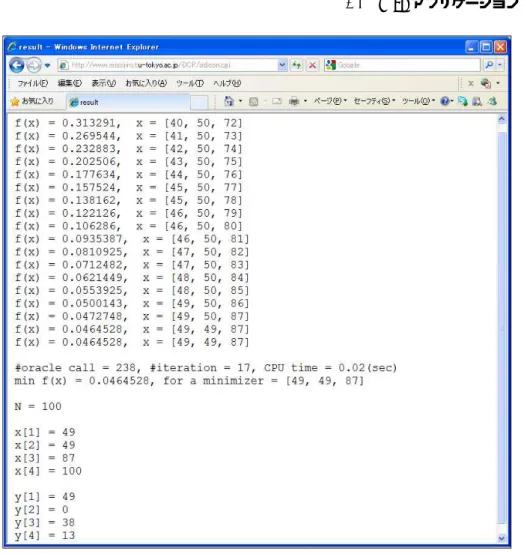
Task: Click the red Stop loading icon
Action: pos(312,65)
